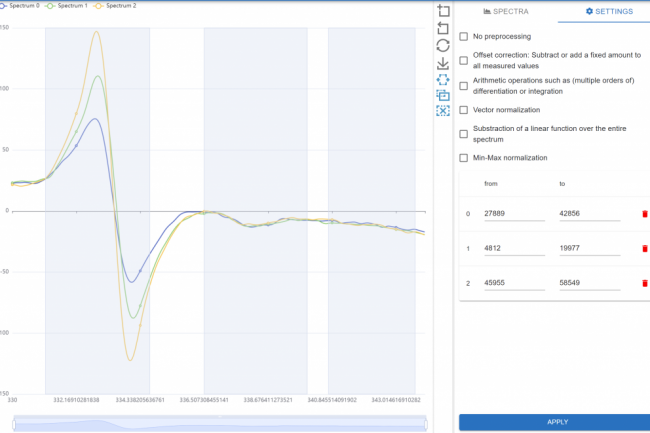Enable the No preprocessing checkbox
650x433 pixels.
[463, 37]
